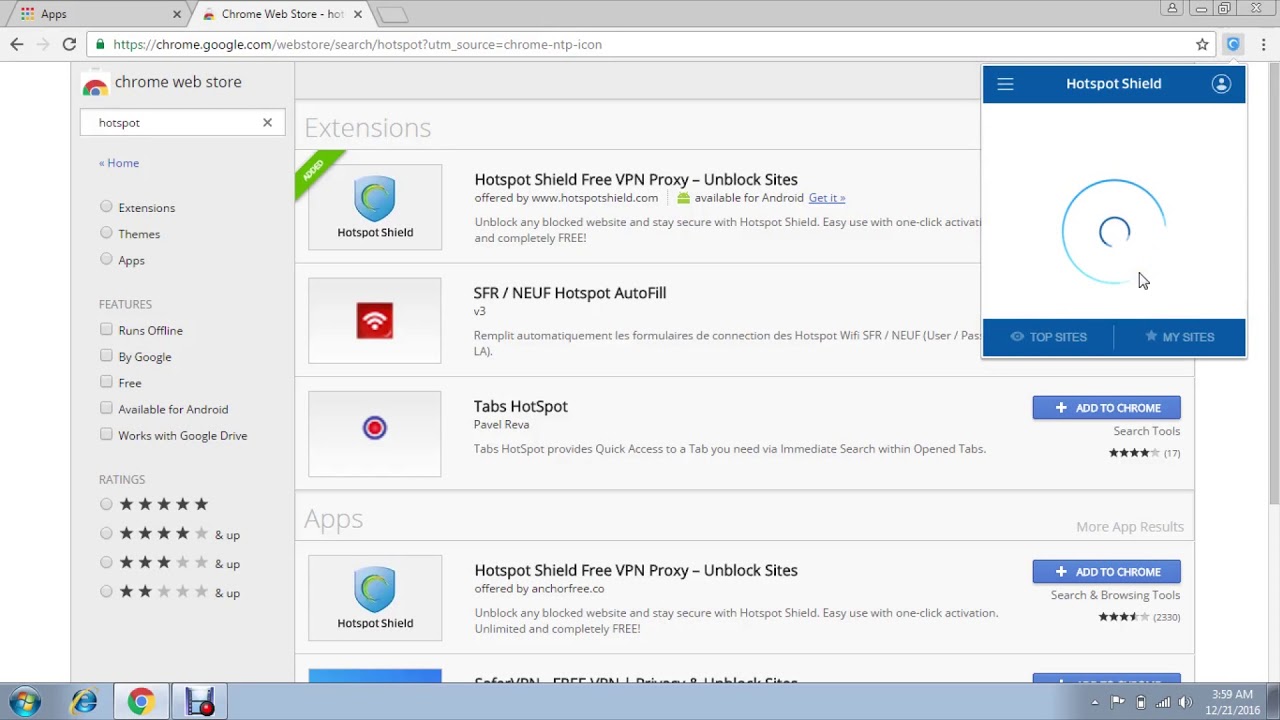This screenshot has width=1280, height=720.
Task: Select two stars & up rating
Action: coord(106,592)
